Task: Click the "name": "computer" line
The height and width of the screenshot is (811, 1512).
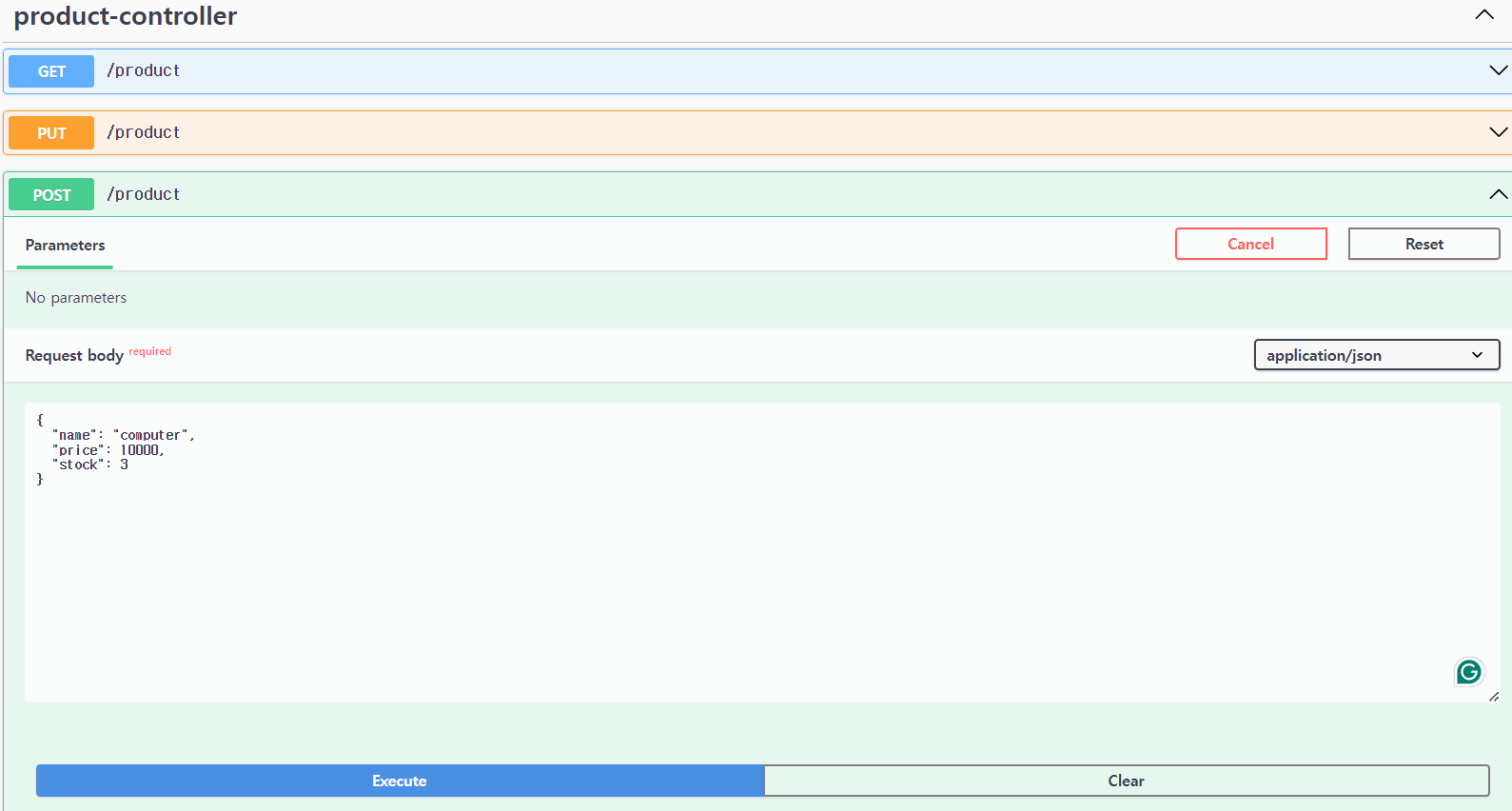Action: 123,435
